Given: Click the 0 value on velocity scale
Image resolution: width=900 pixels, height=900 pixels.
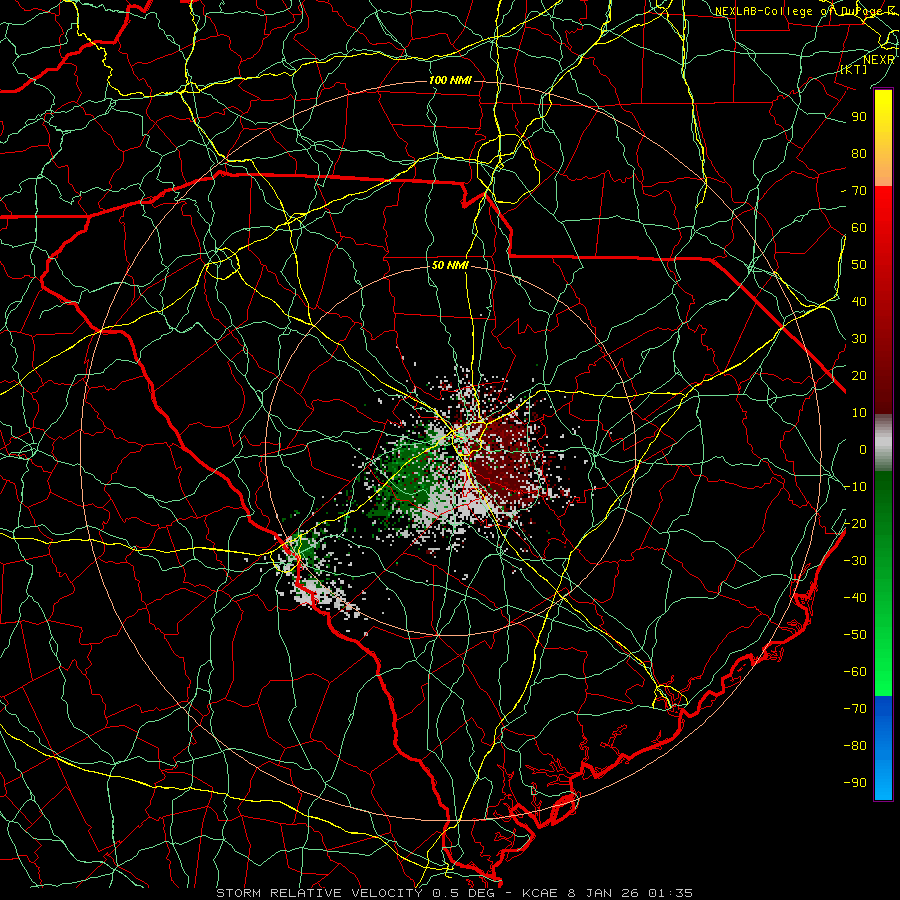Looking at the screenshot, I should click(863, 450).
